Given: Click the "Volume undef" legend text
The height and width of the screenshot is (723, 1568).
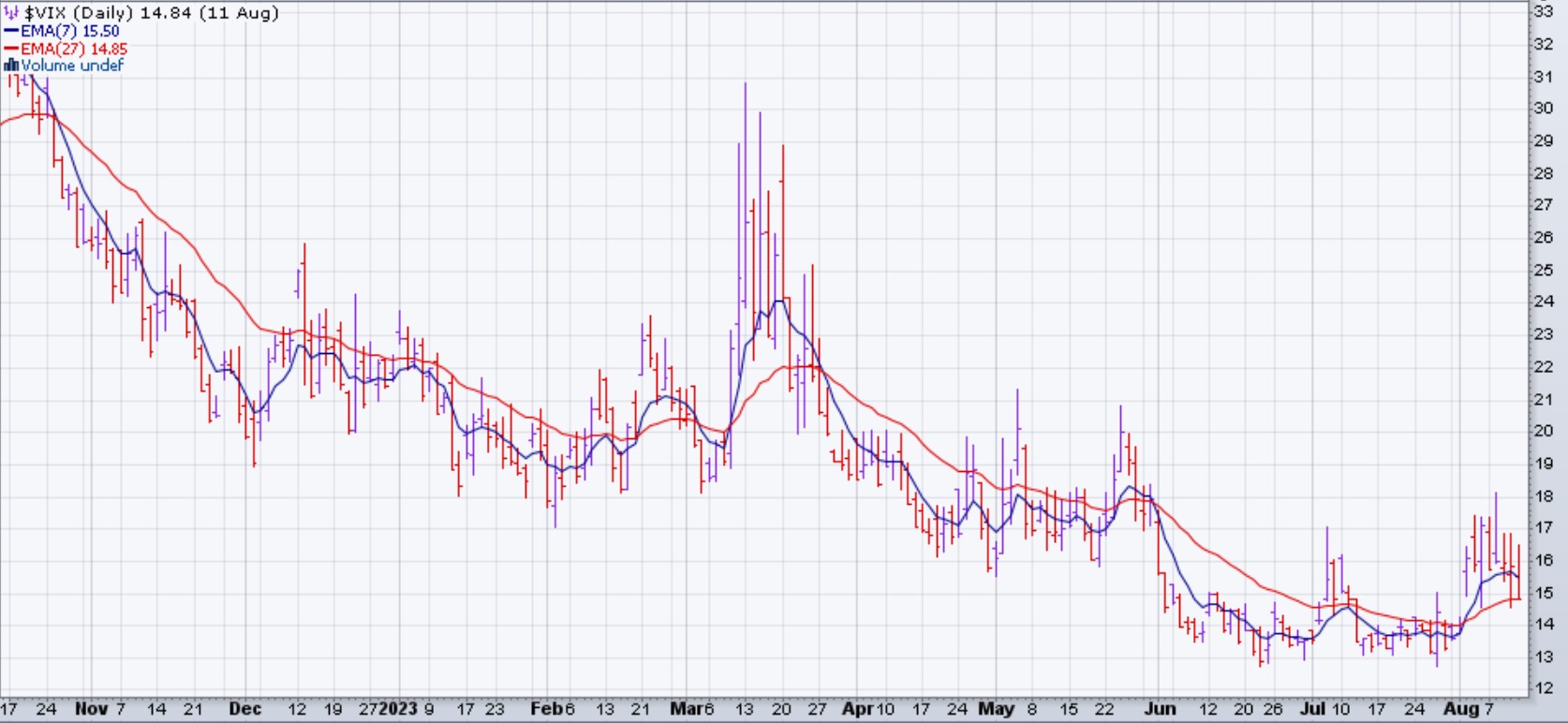Looking at the screenshot, I should pyautogui.click(x=72, y=66).
